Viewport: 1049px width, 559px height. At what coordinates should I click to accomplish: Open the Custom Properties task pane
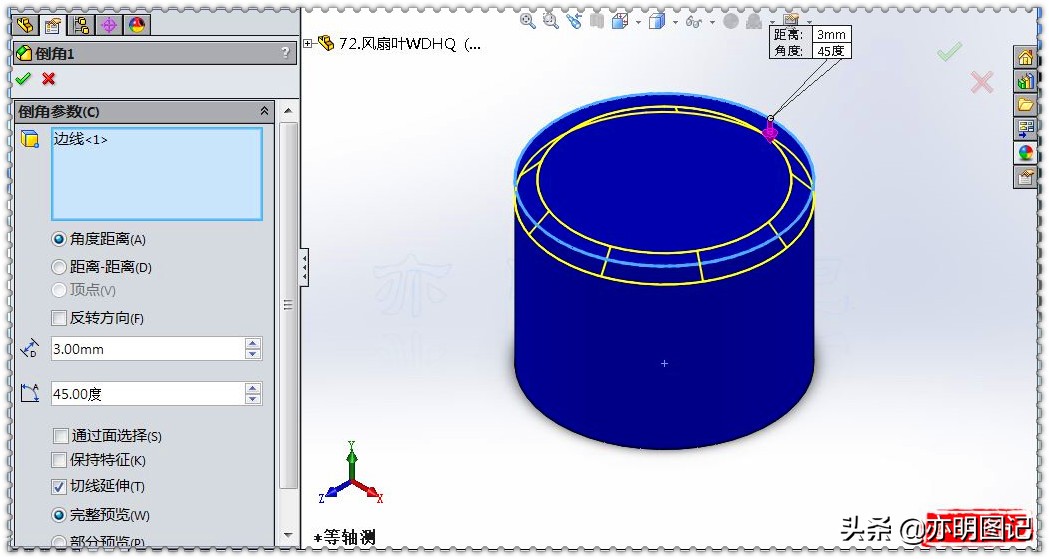tap(1026, 177)
